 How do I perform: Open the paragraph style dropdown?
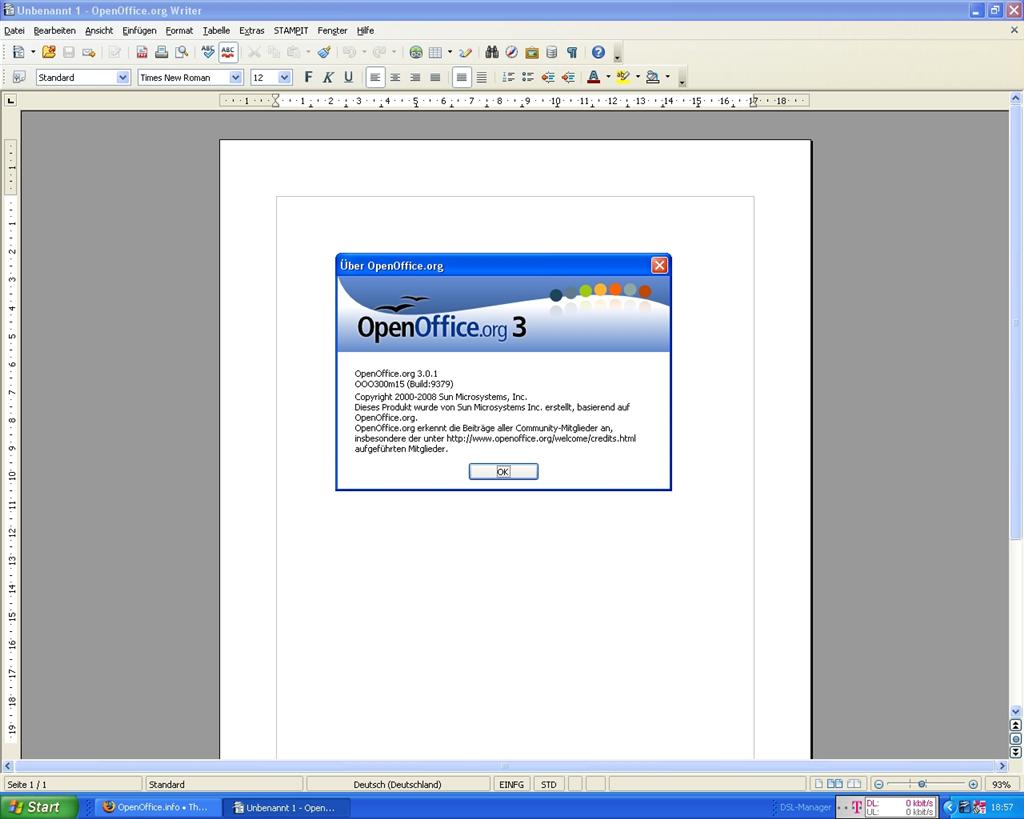[122, 77]
